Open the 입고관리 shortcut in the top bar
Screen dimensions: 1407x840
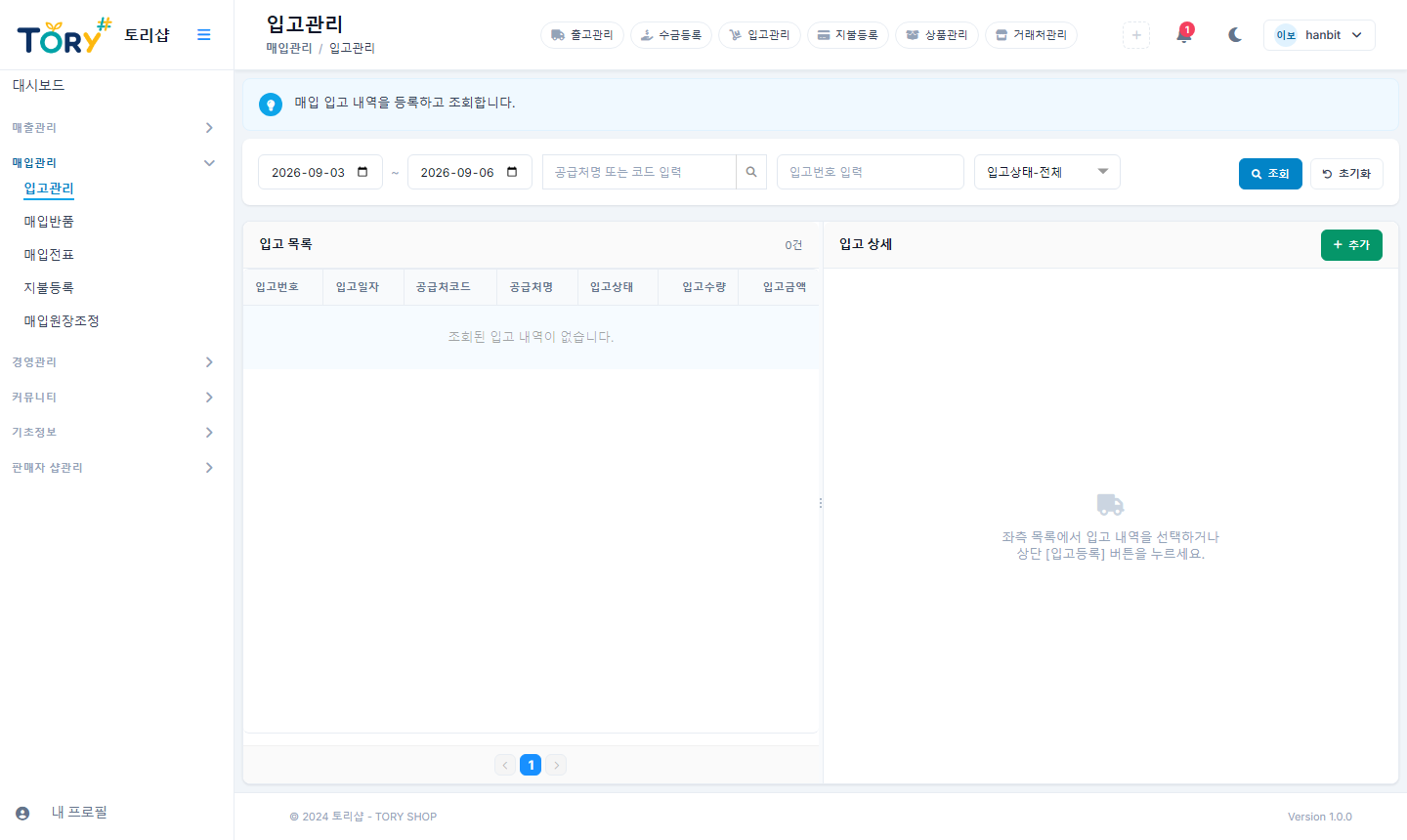pos(759,35)
